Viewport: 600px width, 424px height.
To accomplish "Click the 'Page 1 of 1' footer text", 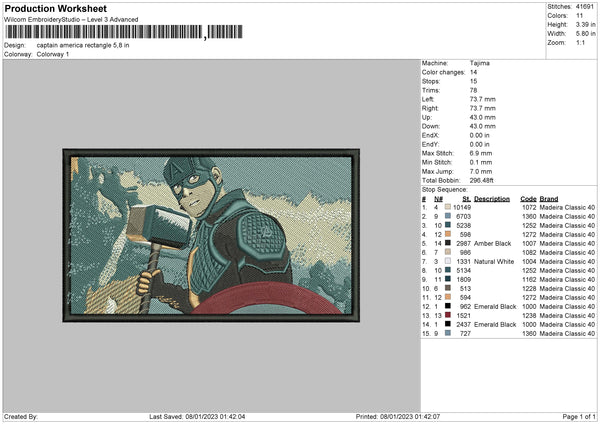I will pos(579,417).
